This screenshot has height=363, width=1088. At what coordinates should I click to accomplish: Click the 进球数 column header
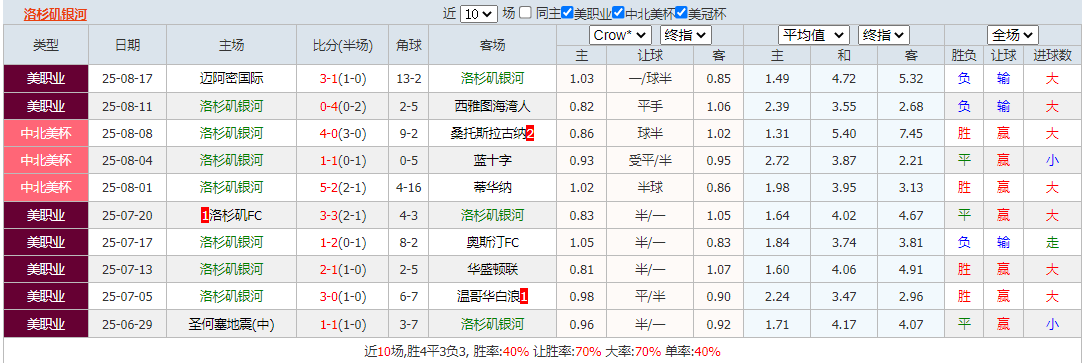point(1052,56)
